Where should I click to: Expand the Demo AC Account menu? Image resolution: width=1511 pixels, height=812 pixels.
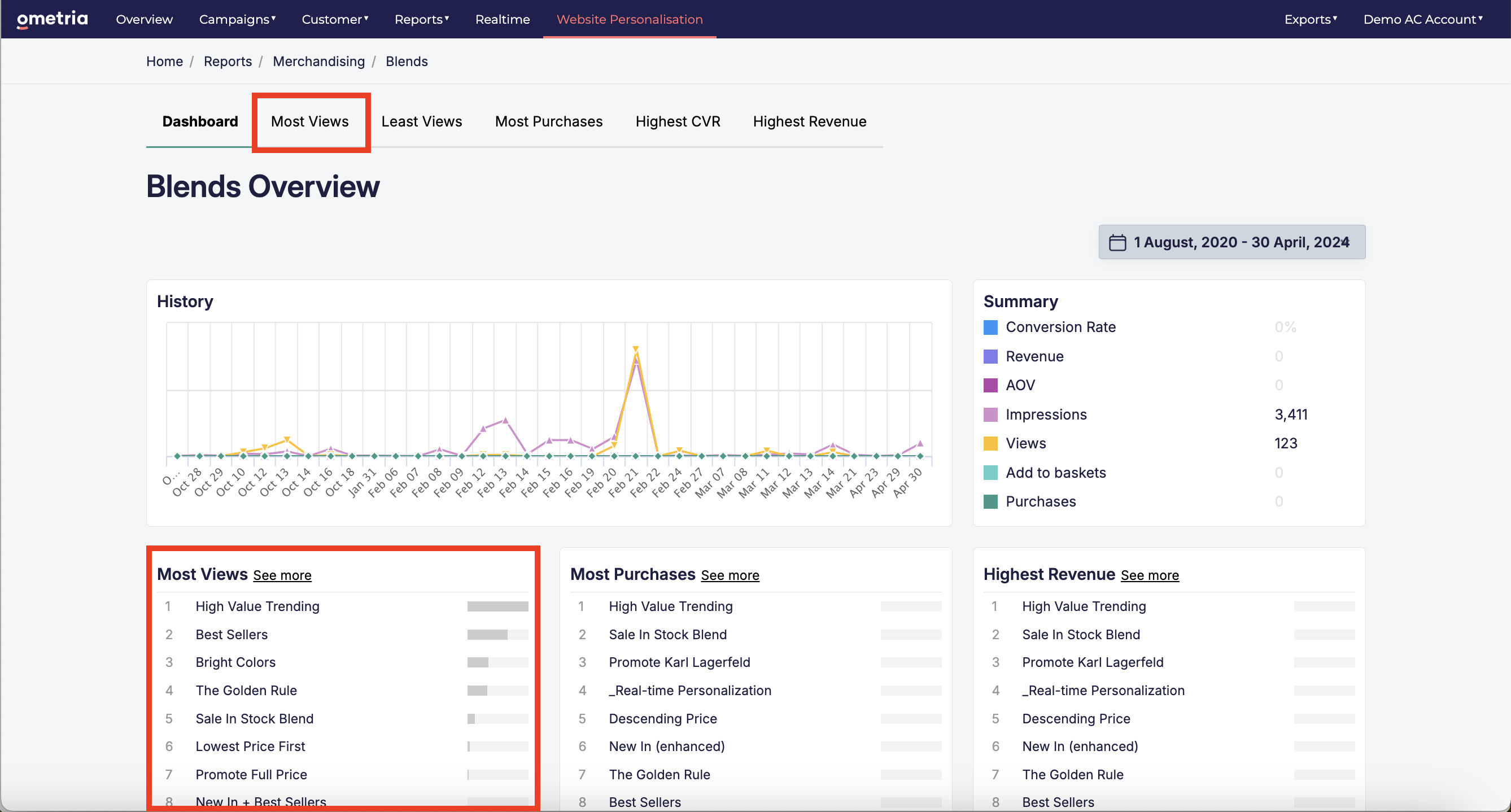[x=1423, y=19]
